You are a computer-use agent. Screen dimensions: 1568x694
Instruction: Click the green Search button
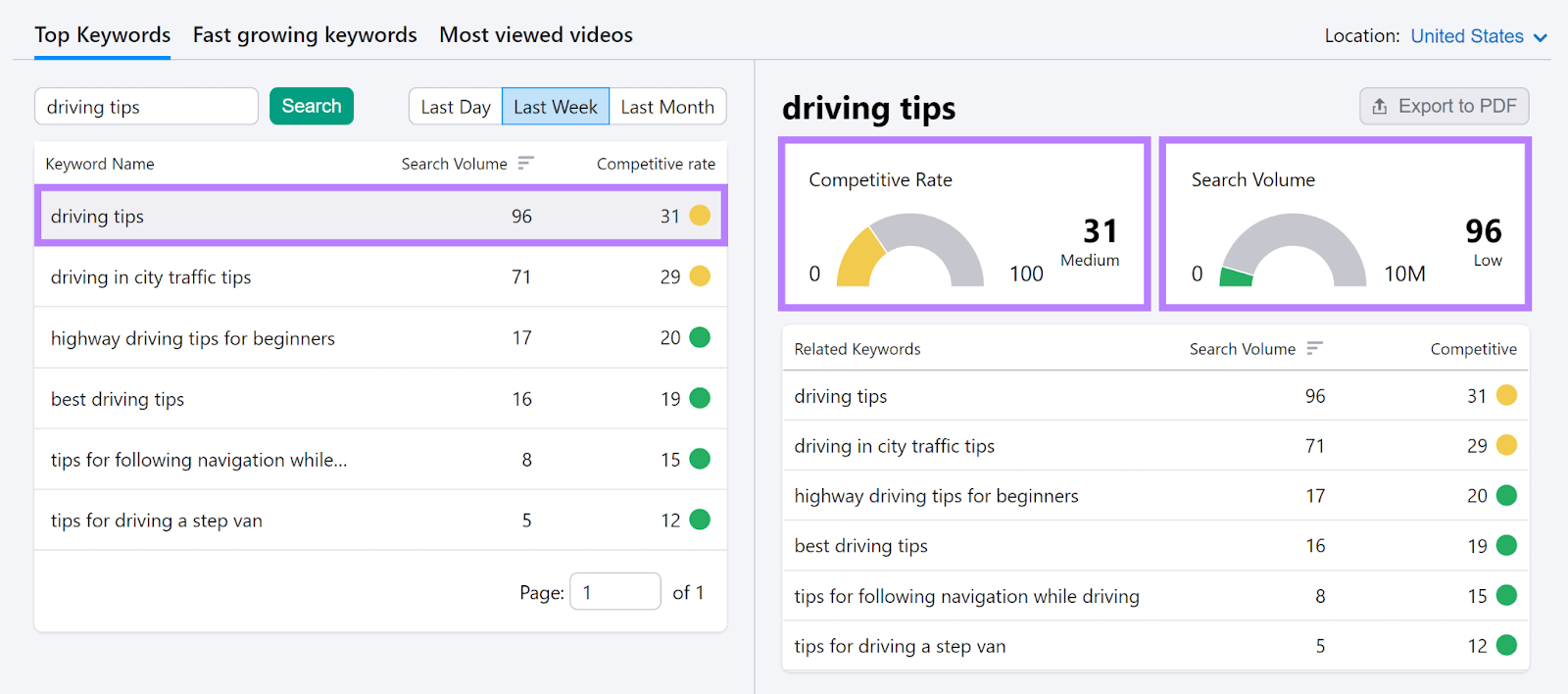tap(312, 106)
